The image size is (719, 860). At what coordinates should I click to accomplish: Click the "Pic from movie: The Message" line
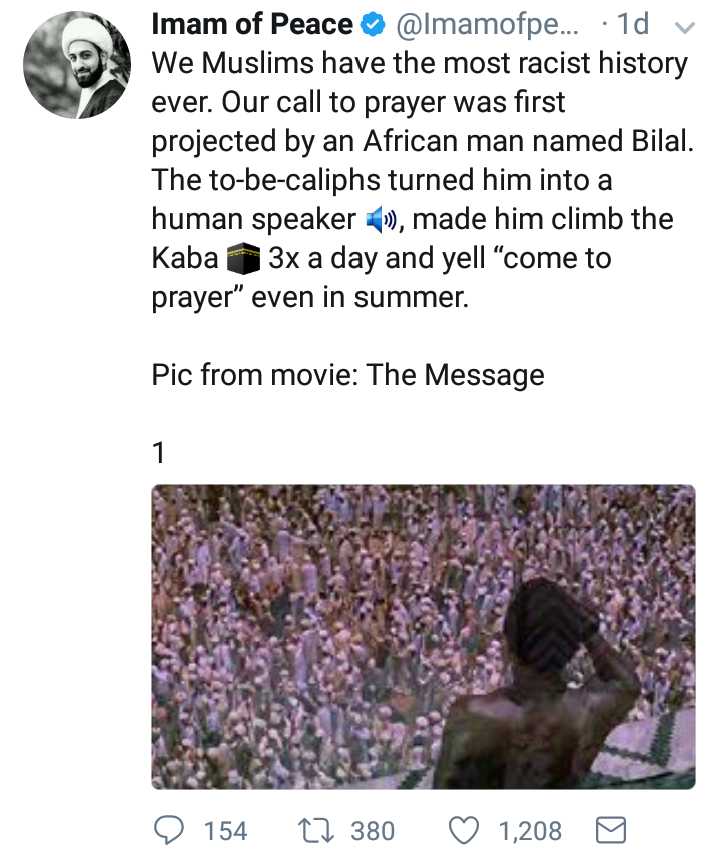click(348, 375)
